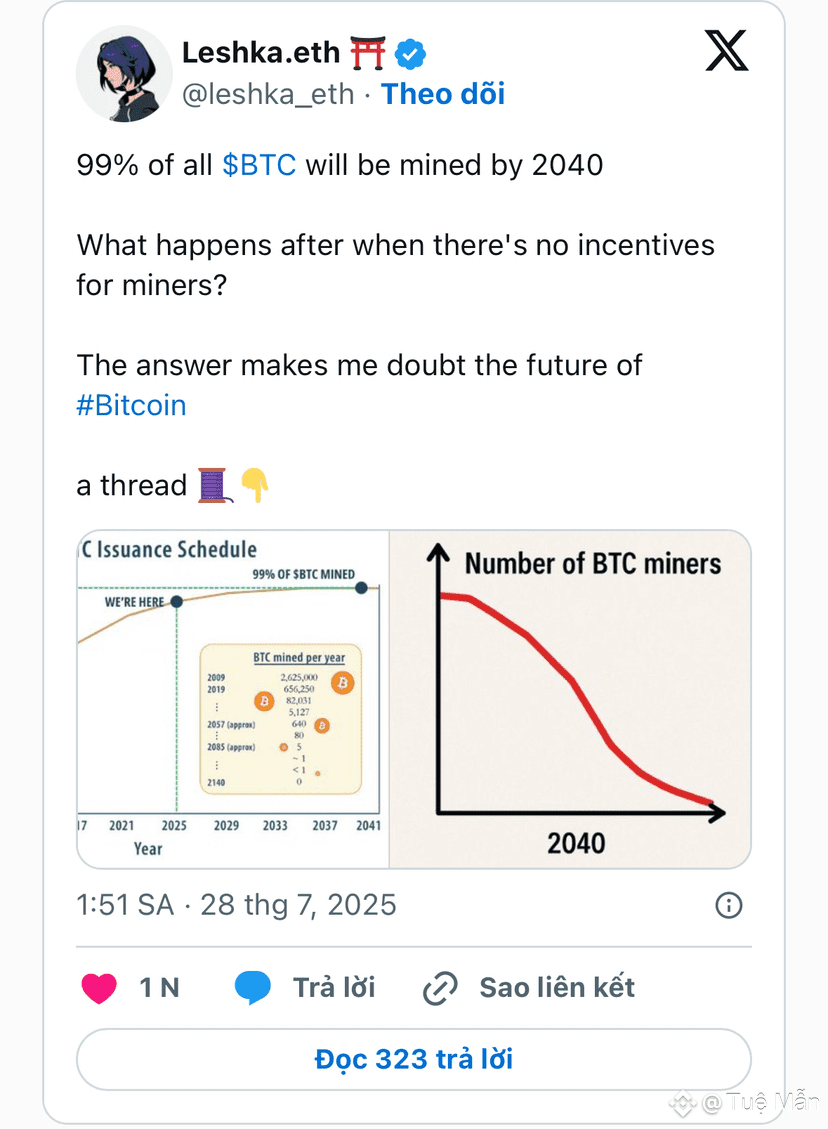This screenshot has width=828, height=1129.
Task: Click the Leshka.eth display name
Action: point(261,53)
